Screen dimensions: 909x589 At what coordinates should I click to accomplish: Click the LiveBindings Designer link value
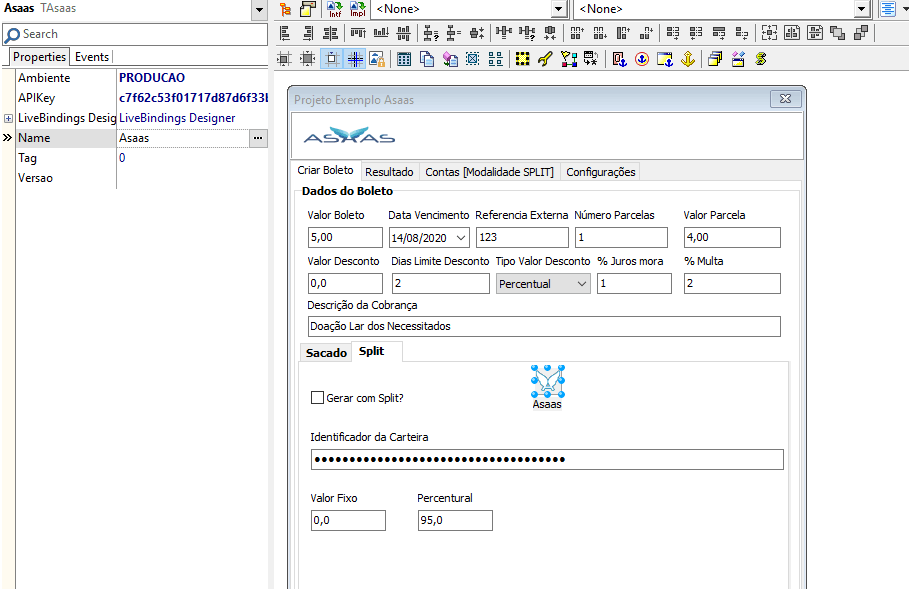(x=177, y=118)
